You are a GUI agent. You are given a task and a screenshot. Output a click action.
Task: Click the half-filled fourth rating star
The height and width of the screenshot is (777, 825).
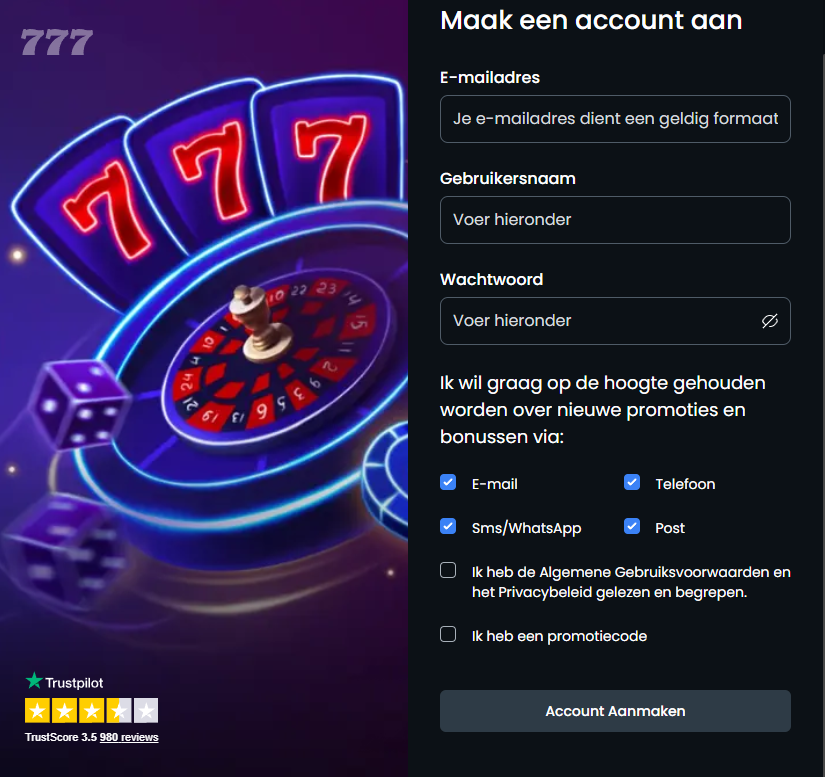[119, 711]
